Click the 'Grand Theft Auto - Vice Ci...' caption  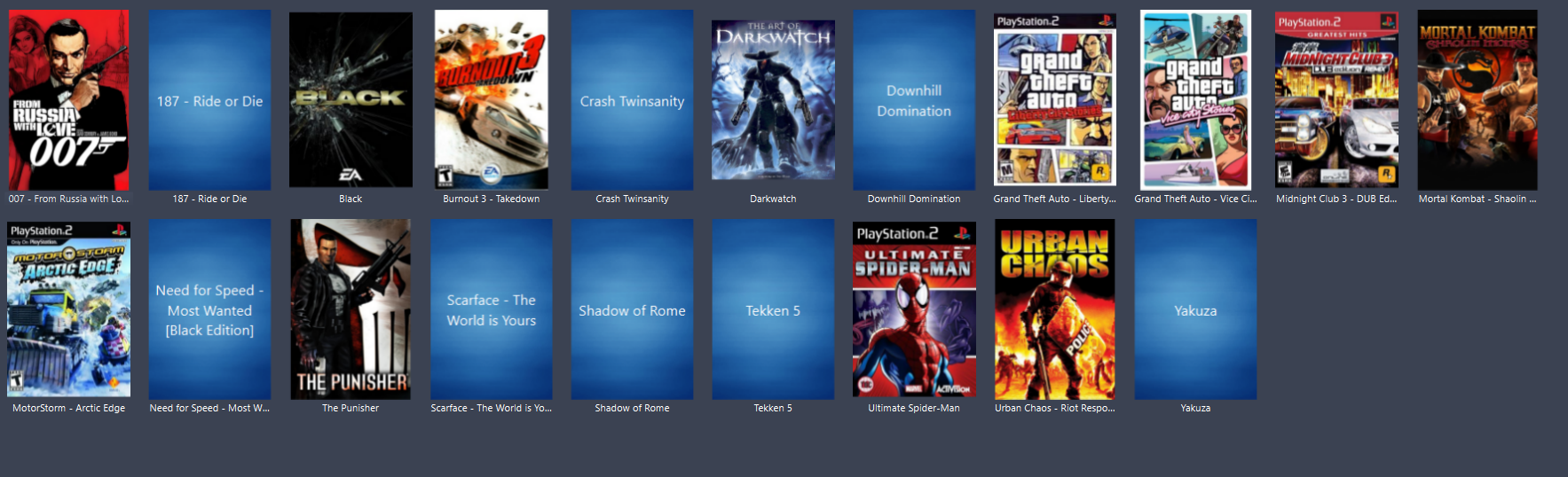coord(1195,199)
